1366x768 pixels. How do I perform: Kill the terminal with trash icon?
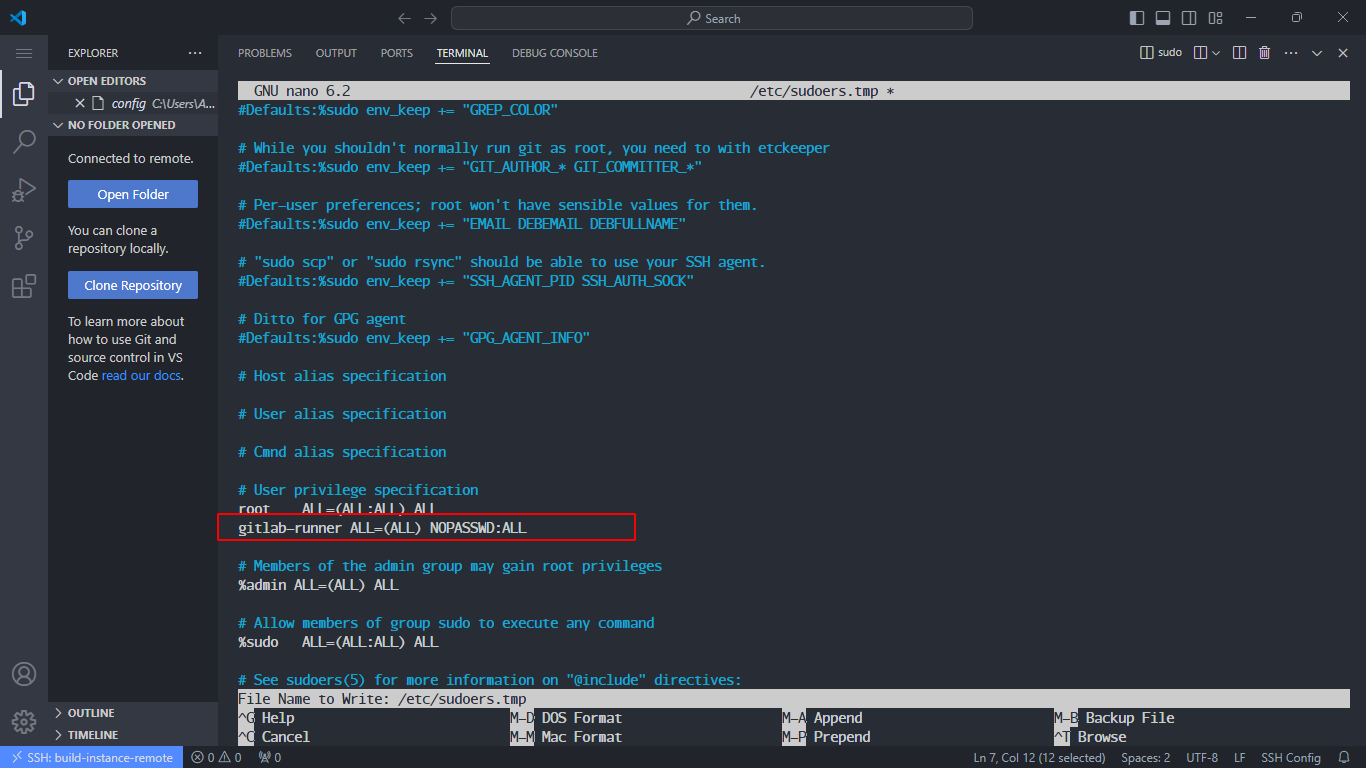pos(1264,53)
